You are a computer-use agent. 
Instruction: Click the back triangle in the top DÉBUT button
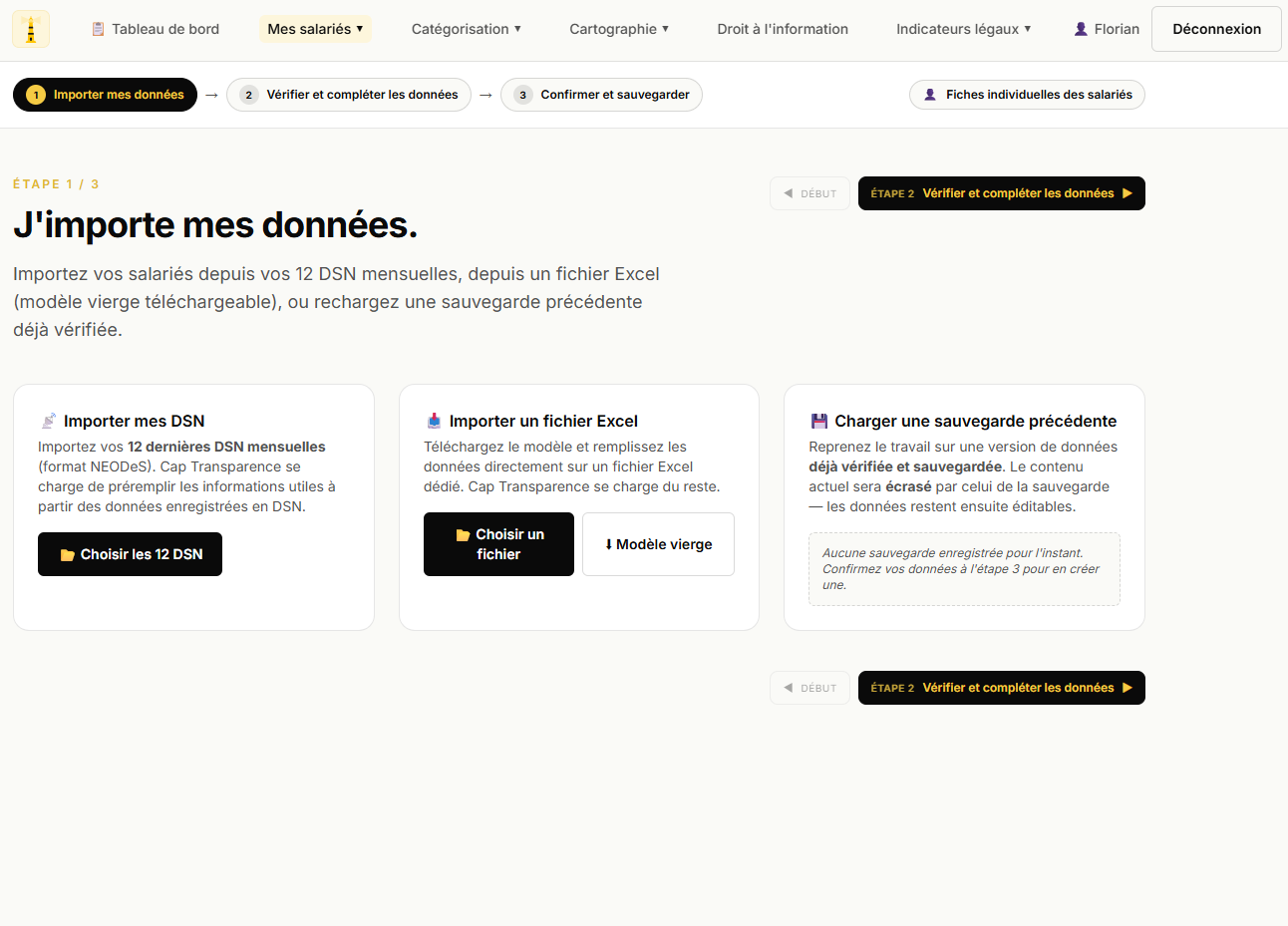tap(789, 193)
